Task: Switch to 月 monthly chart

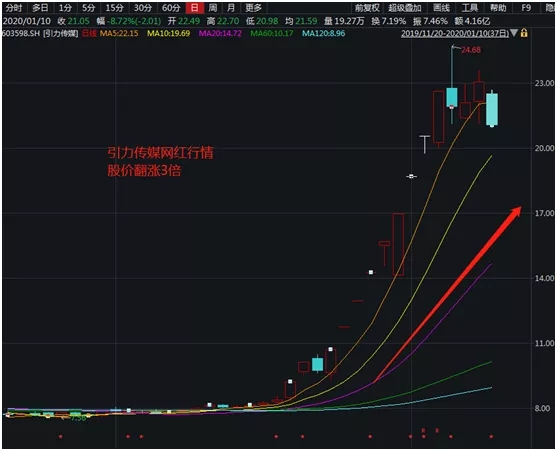Action: click(231, 8)
